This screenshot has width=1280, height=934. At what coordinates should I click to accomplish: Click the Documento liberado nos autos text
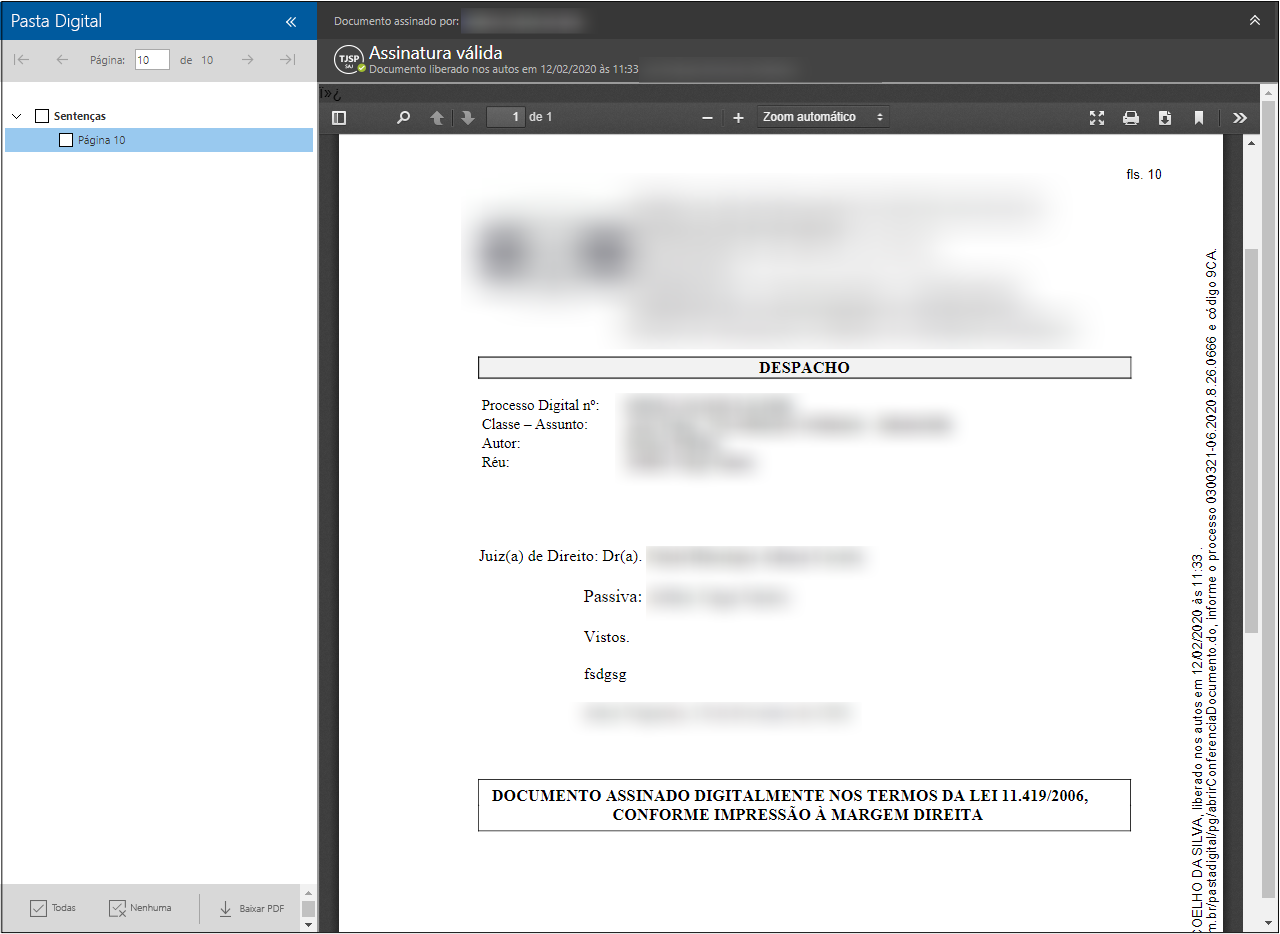(x=504, y=70)
